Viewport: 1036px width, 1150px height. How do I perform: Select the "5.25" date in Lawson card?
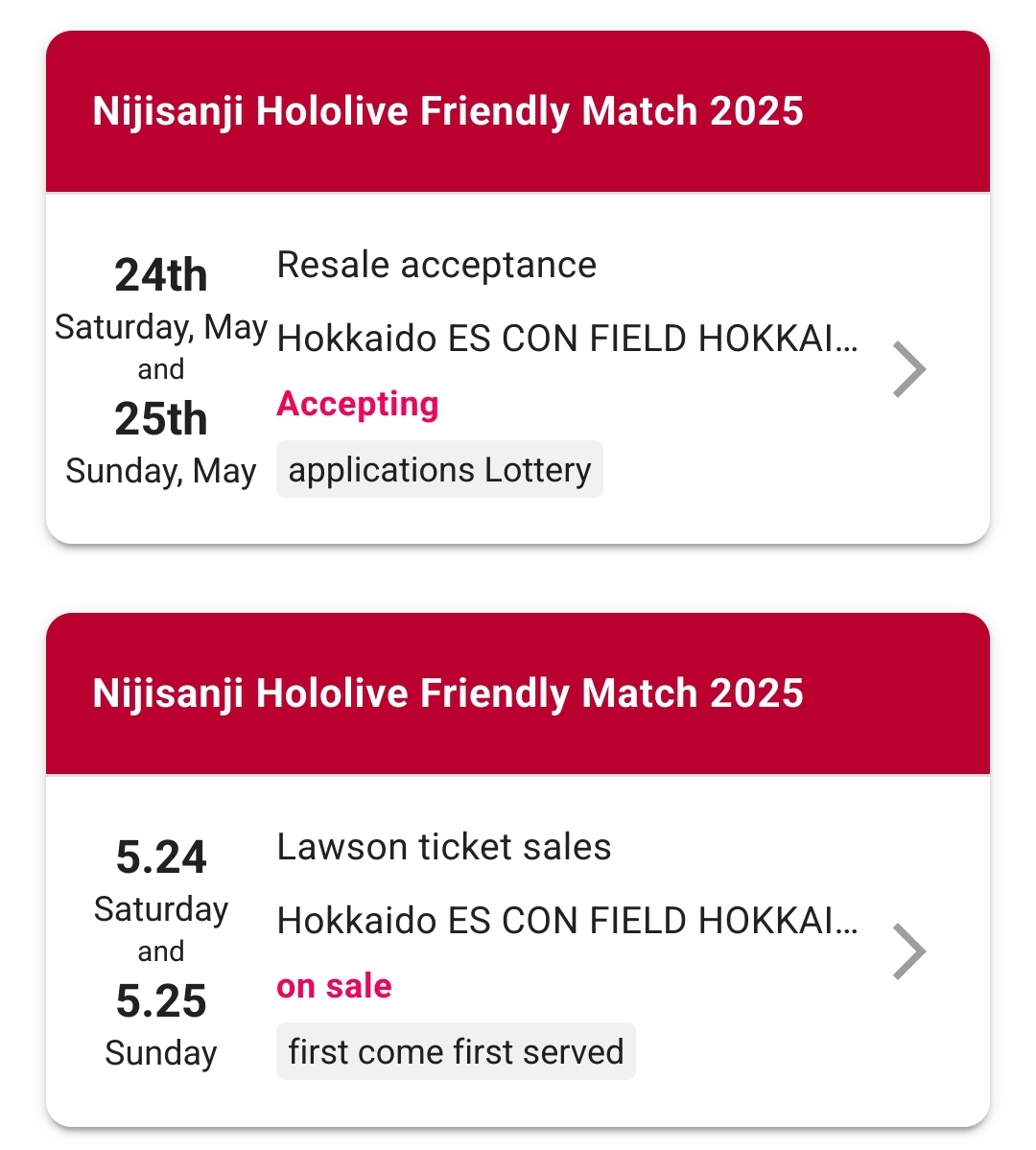[x=161, y=1001]
